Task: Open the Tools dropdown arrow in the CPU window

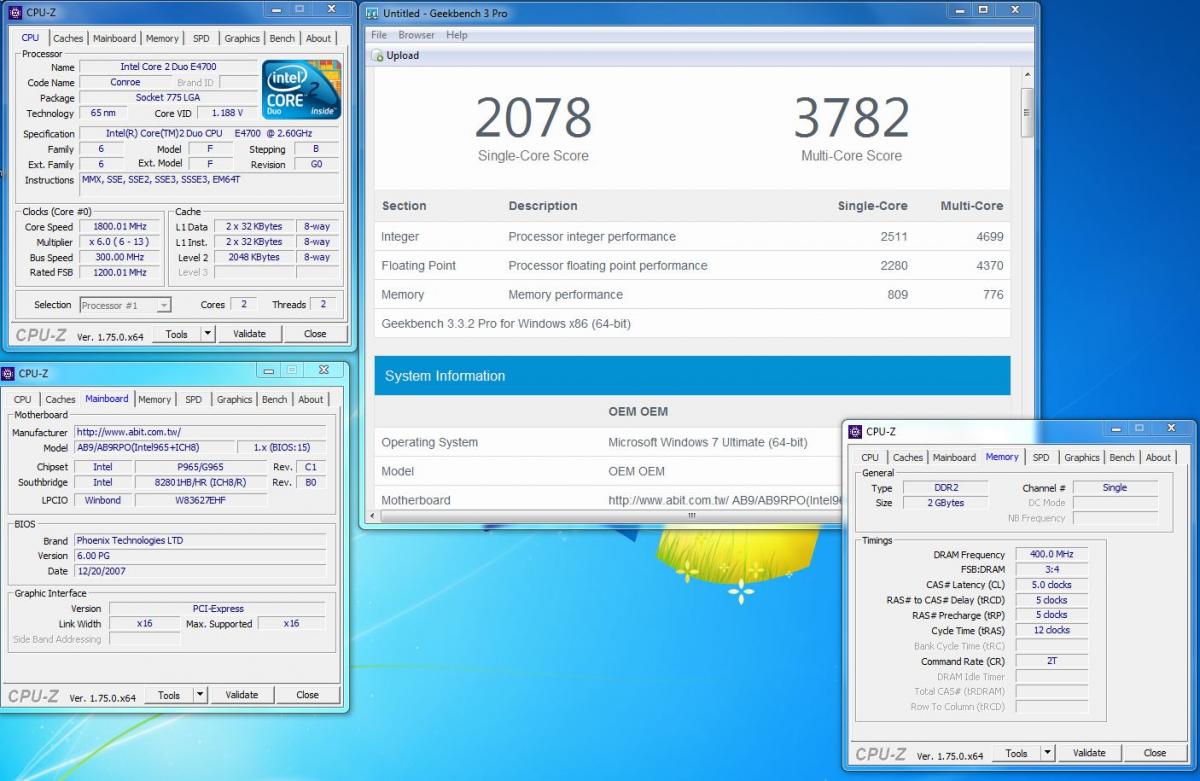Action: coord(208,333)
